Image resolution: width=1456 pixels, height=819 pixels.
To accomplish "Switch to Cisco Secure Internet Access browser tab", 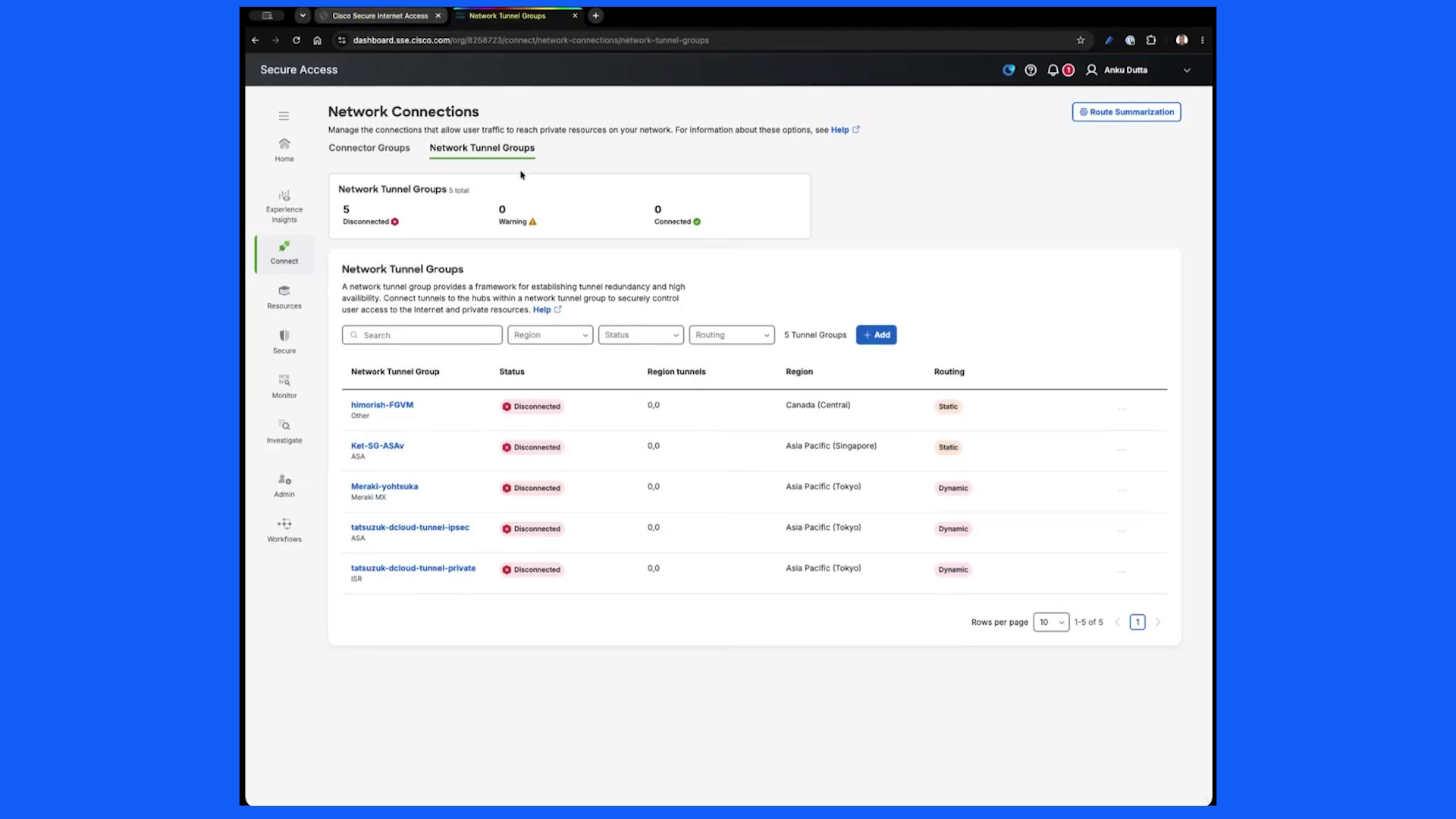I will 380,15.
